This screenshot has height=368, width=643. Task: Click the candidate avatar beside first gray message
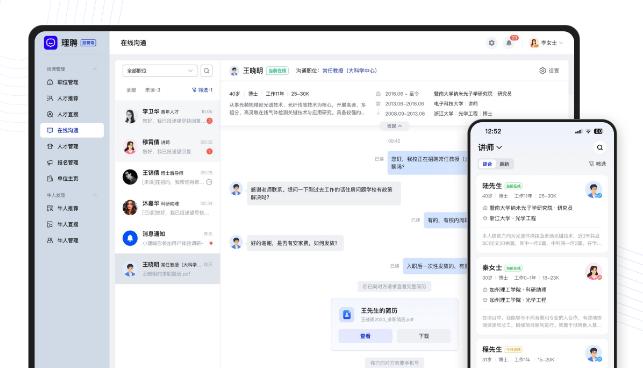coord(236,189)
